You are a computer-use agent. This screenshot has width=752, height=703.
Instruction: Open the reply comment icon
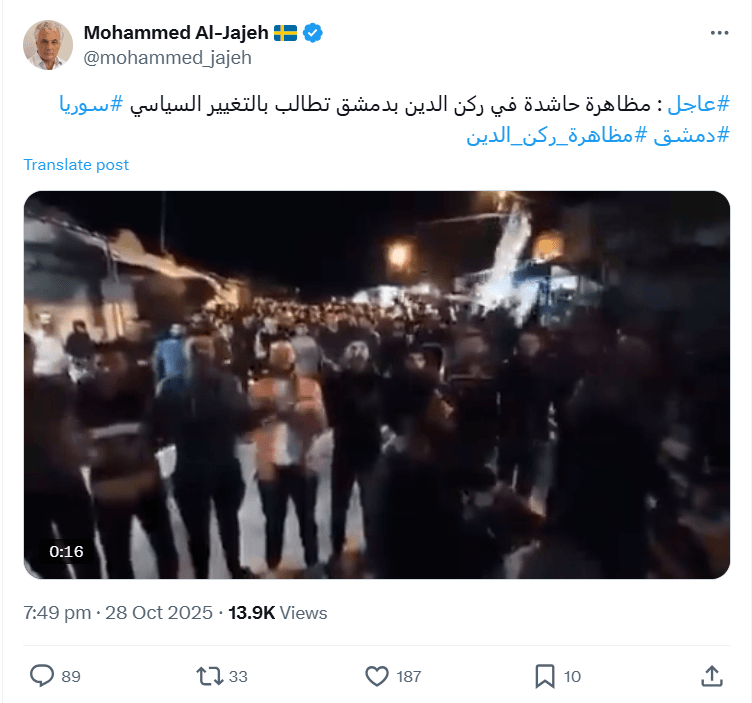(x=42, y=676)
